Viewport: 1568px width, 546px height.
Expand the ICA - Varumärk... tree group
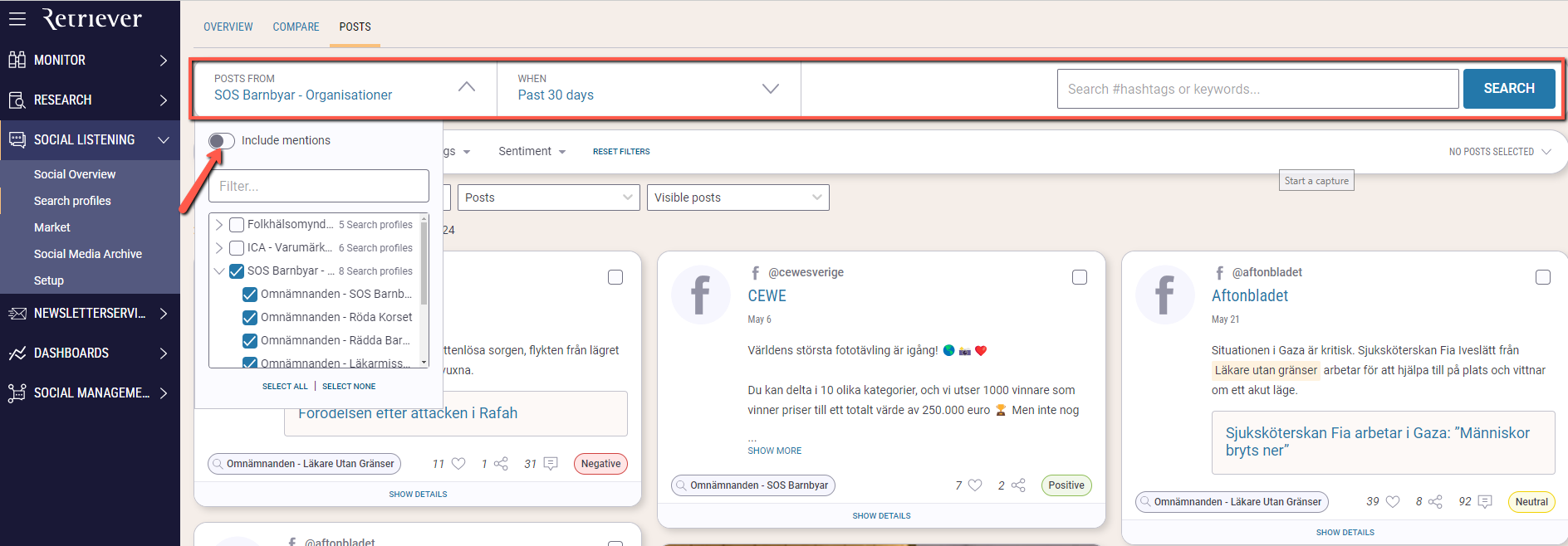coord(219,247)
